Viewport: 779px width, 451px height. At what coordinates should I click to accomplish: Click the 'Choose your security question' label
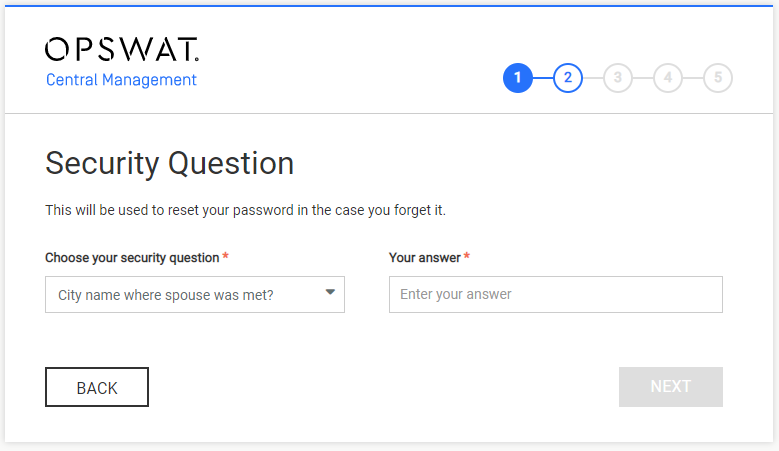click(x=132, y=258)
